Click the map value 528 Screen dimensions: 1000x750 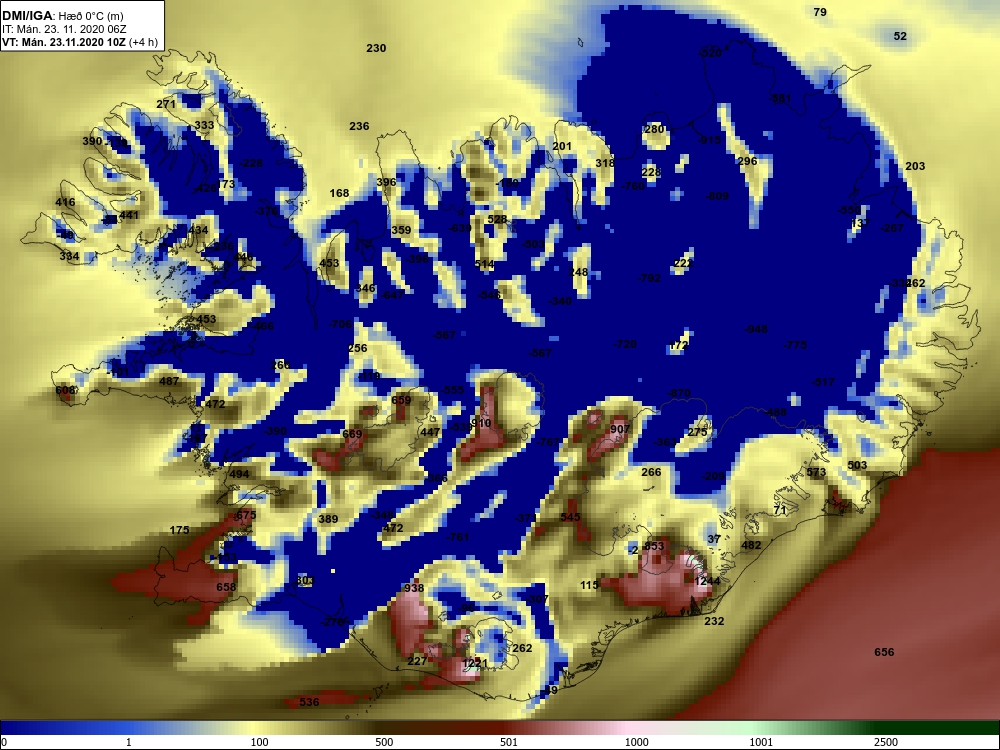click(497, 219)
